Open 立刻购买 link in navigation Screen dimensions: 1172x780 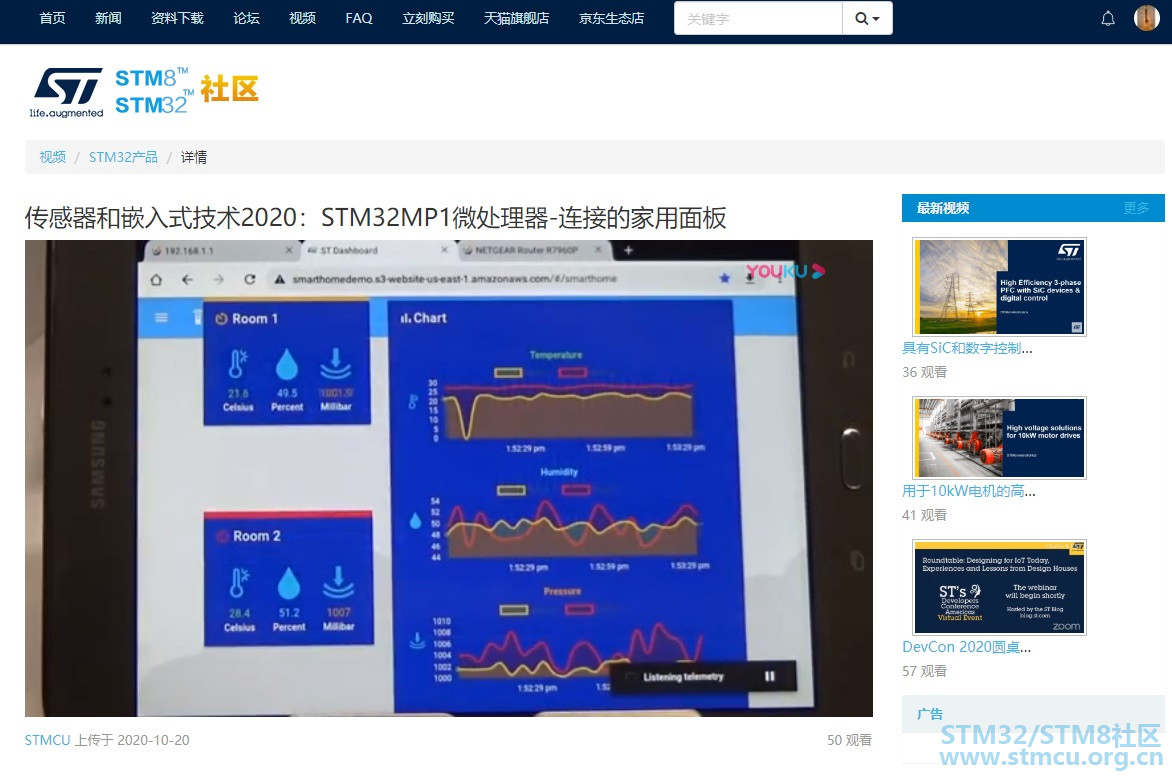pyautogui.click(x=428, y=18)
